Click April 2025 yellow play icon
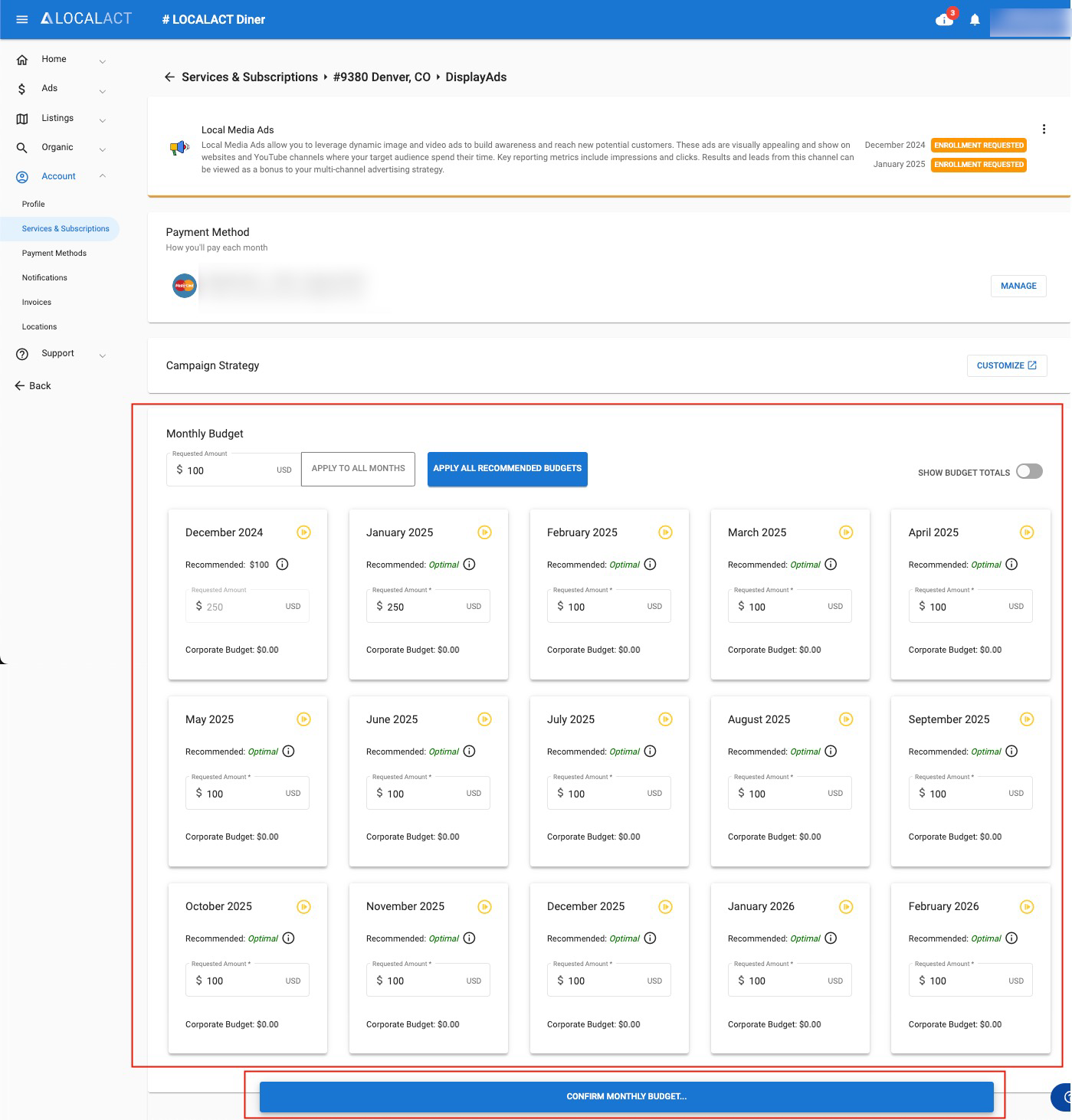The width and height of the screenshot is (1072, 1120). (x=1027, y=532)
